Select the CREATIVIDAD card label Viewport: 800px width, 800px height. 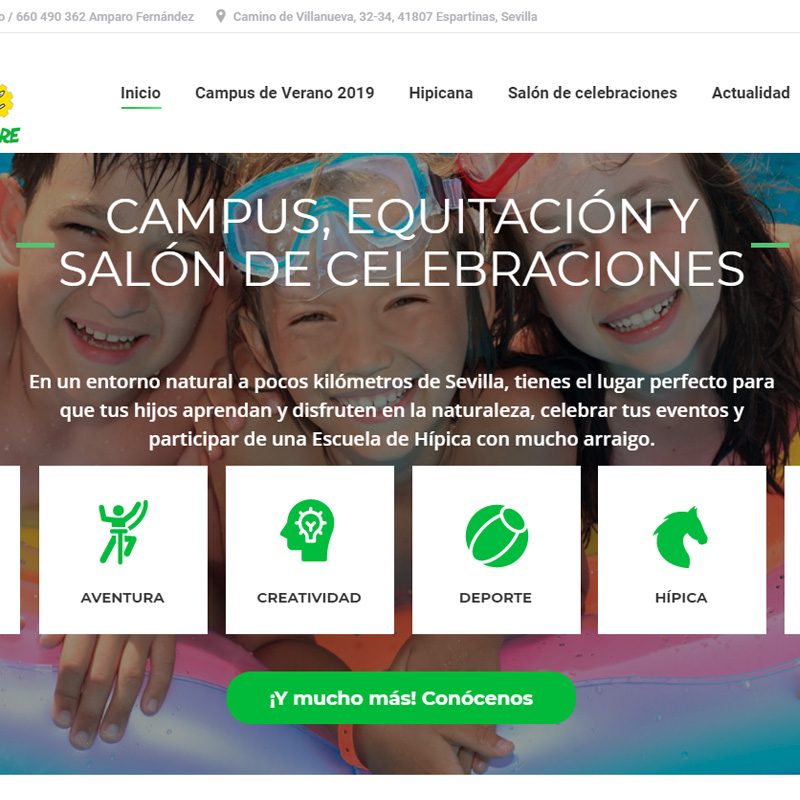click(309, 597)
